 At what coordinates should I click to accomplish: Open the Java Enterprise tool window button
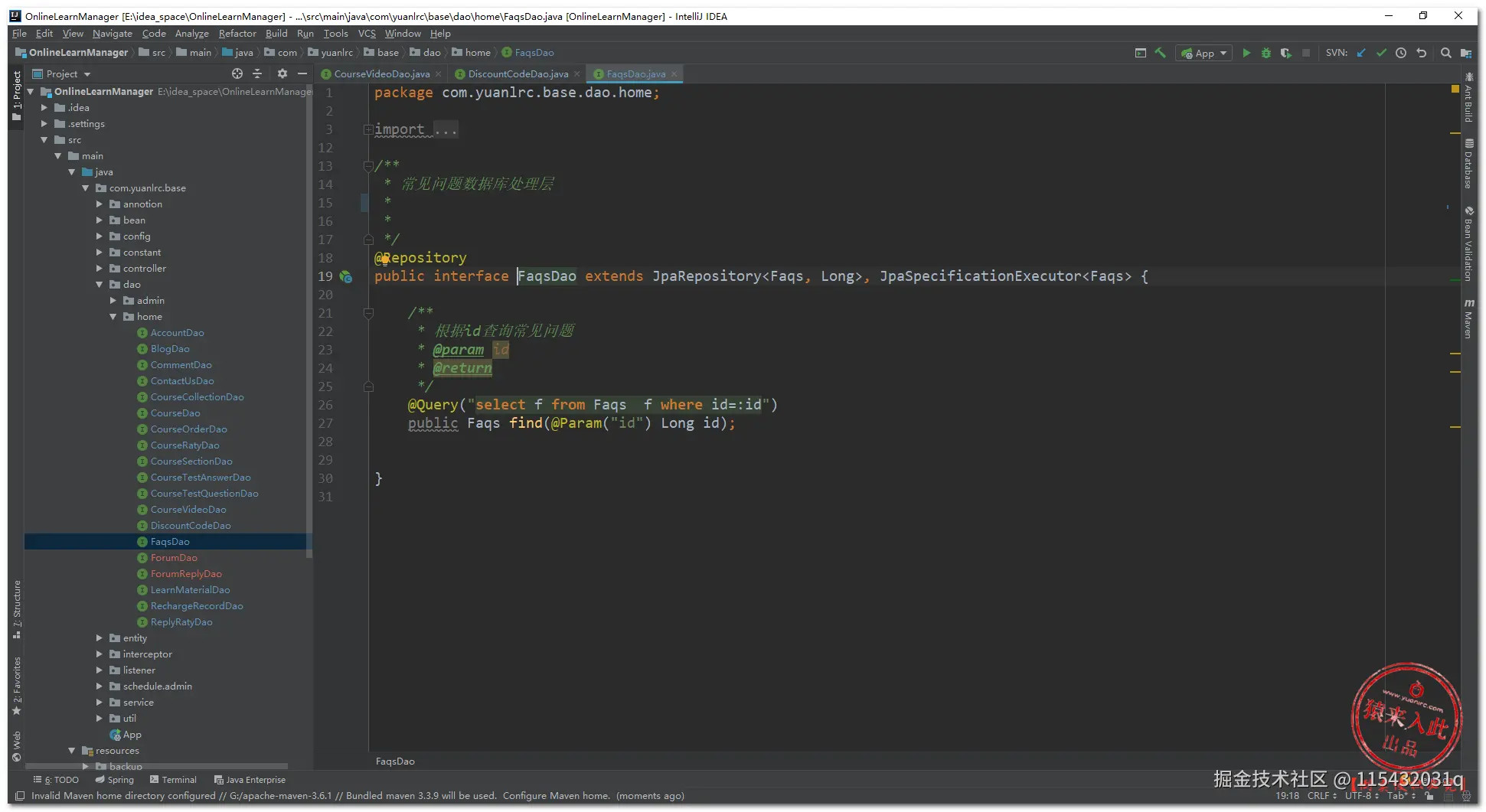[250, 780]
